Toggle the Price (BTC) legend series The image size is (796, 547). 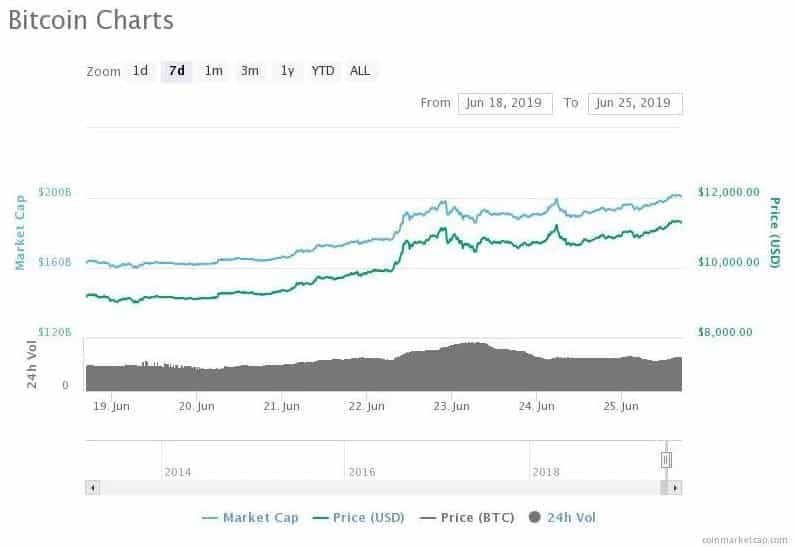click(468, 518)
